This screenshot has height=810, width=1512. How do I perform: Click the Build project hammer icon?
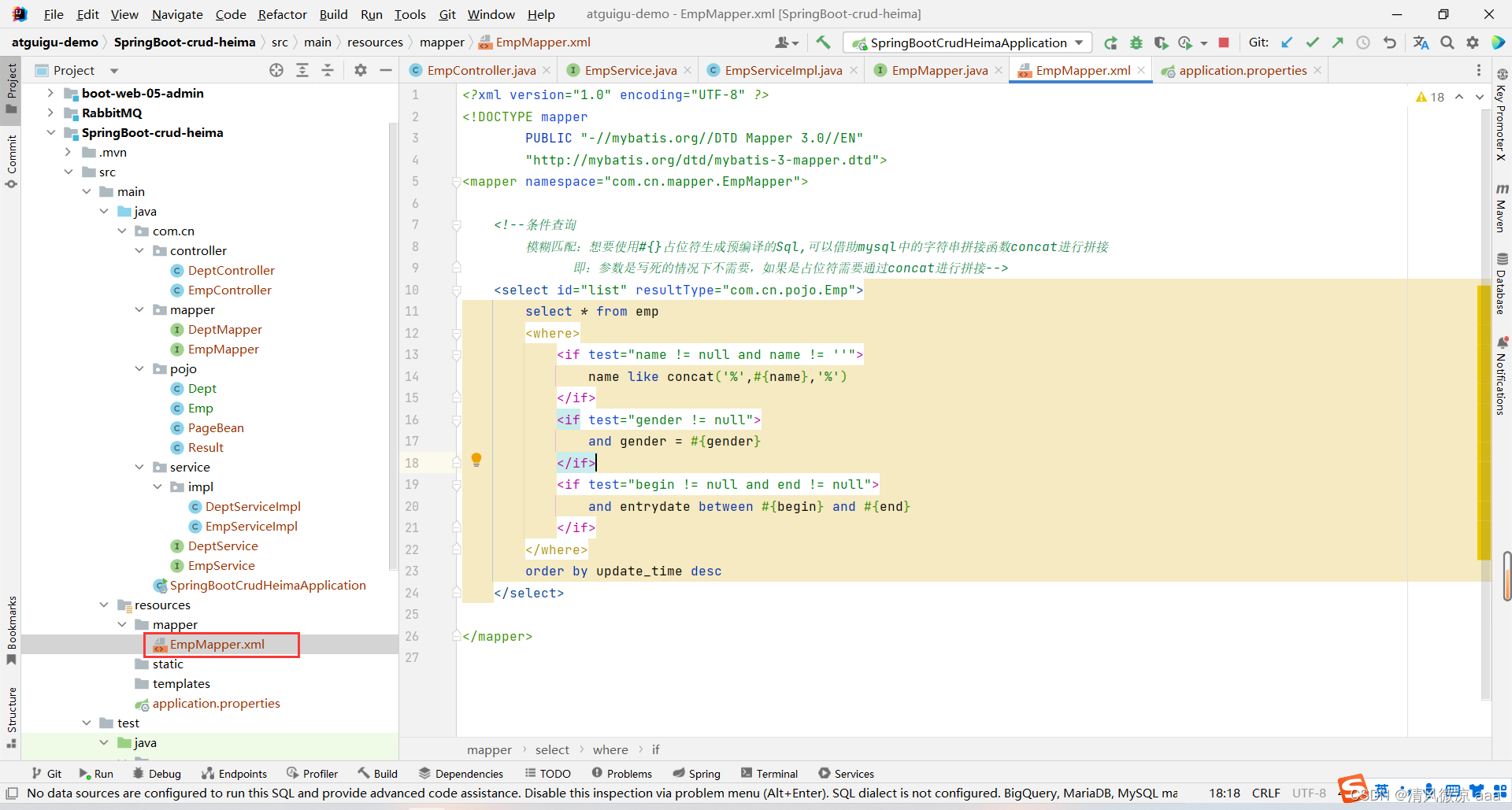coord(823,43)
